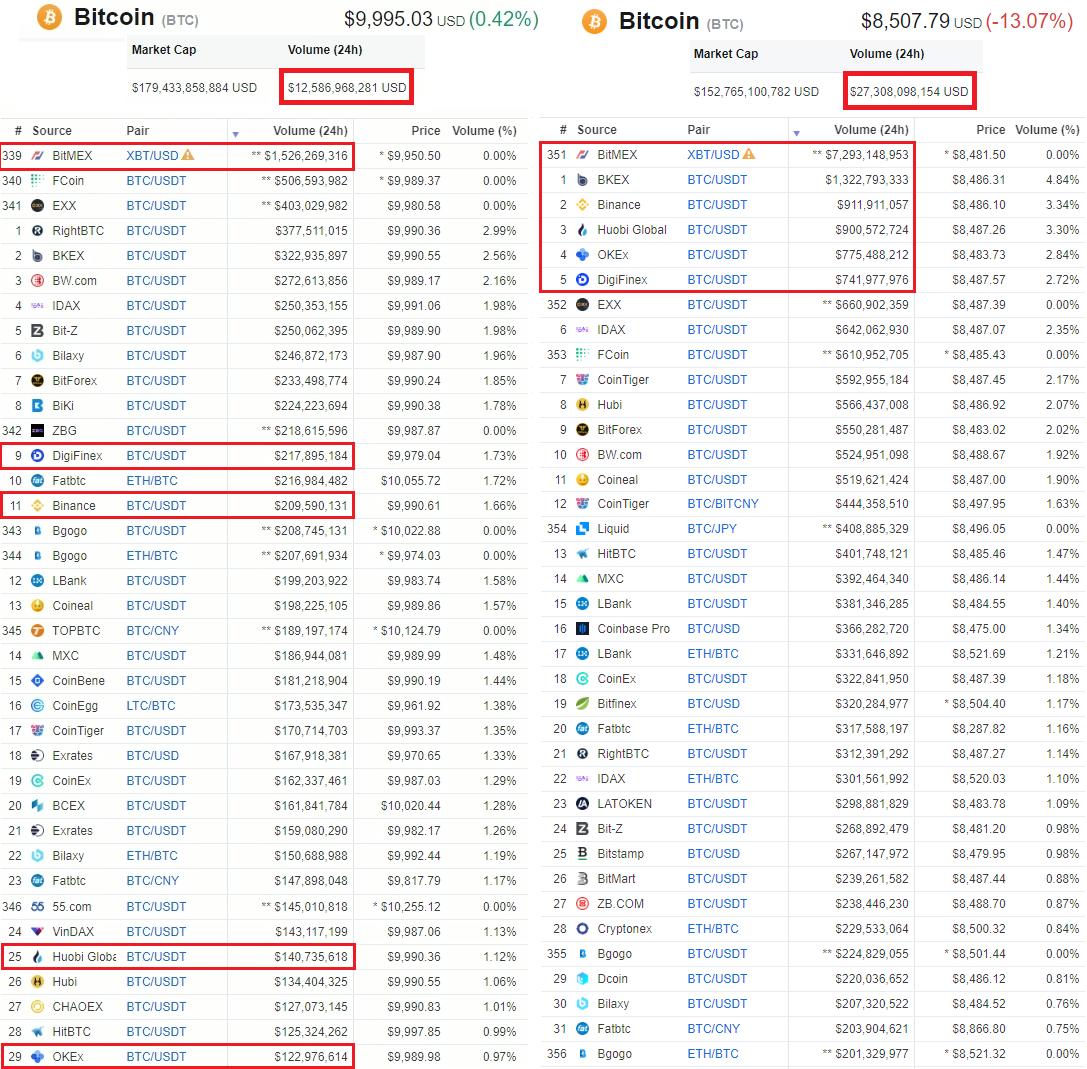
Task: Select the 4.84% volume share for BKEX
Action: (x=1062, y=180)
